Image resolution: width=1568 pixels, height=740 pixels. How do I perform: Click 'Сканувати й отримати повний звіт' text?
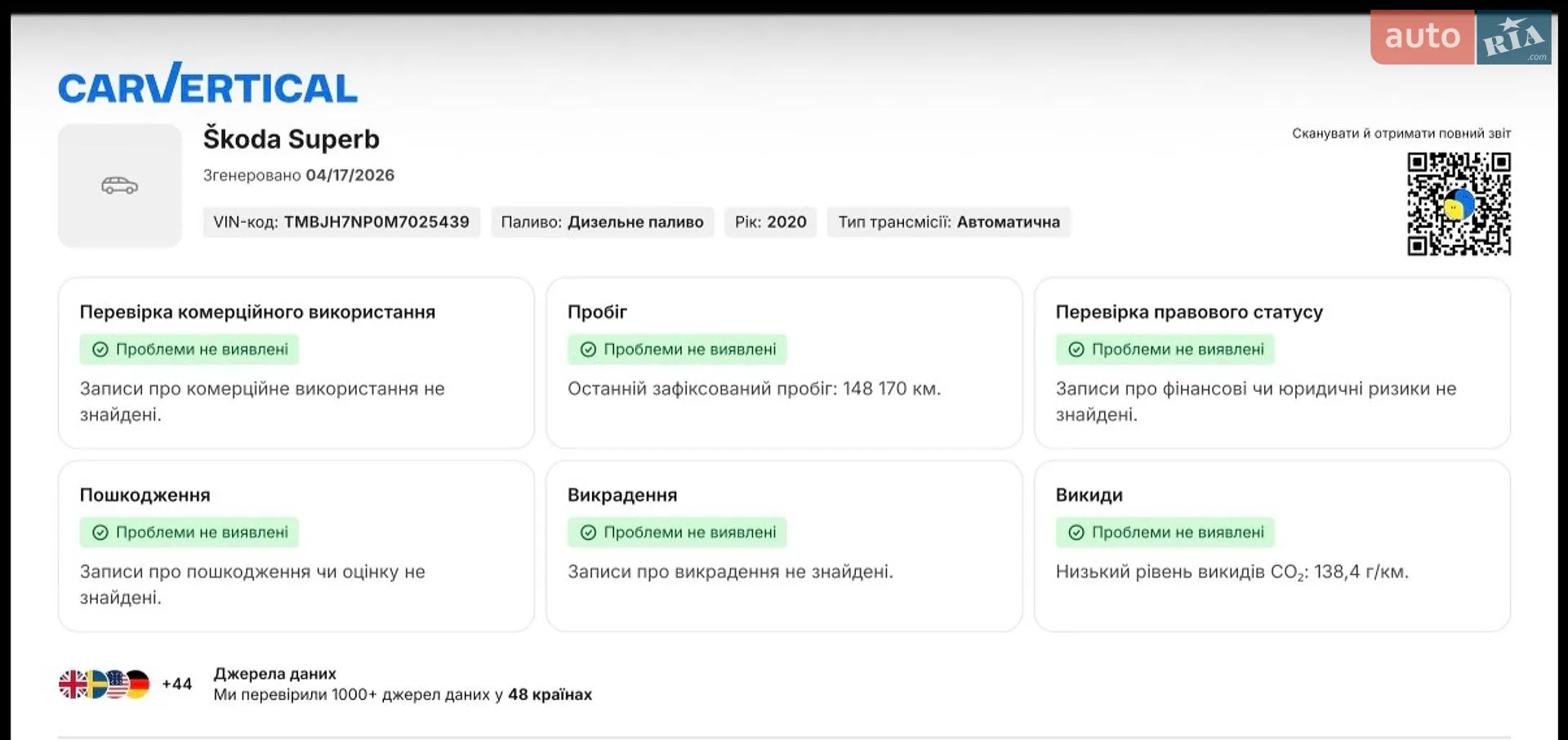pos(1401,133)
